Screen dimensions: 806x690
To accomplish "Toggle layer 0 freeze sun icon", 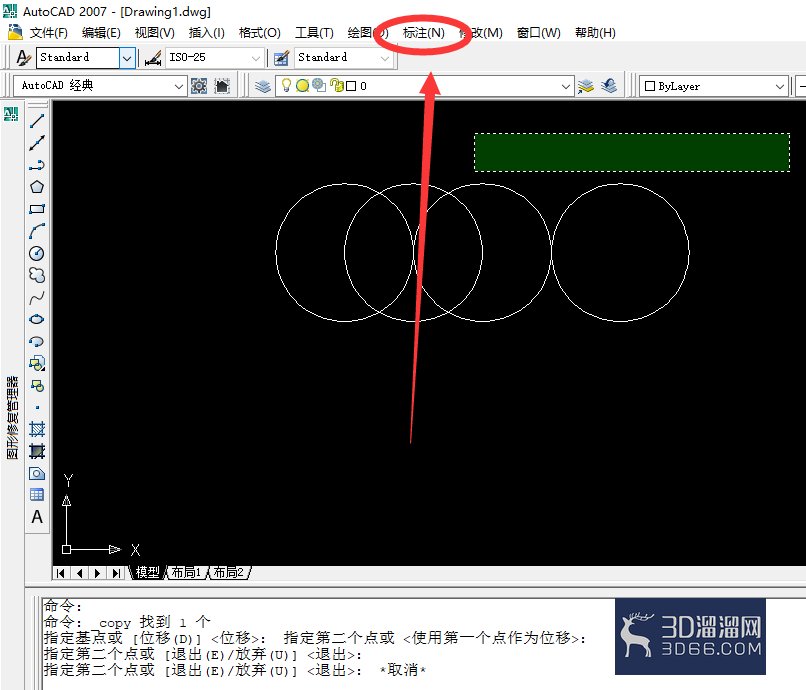I will point(302,86).
